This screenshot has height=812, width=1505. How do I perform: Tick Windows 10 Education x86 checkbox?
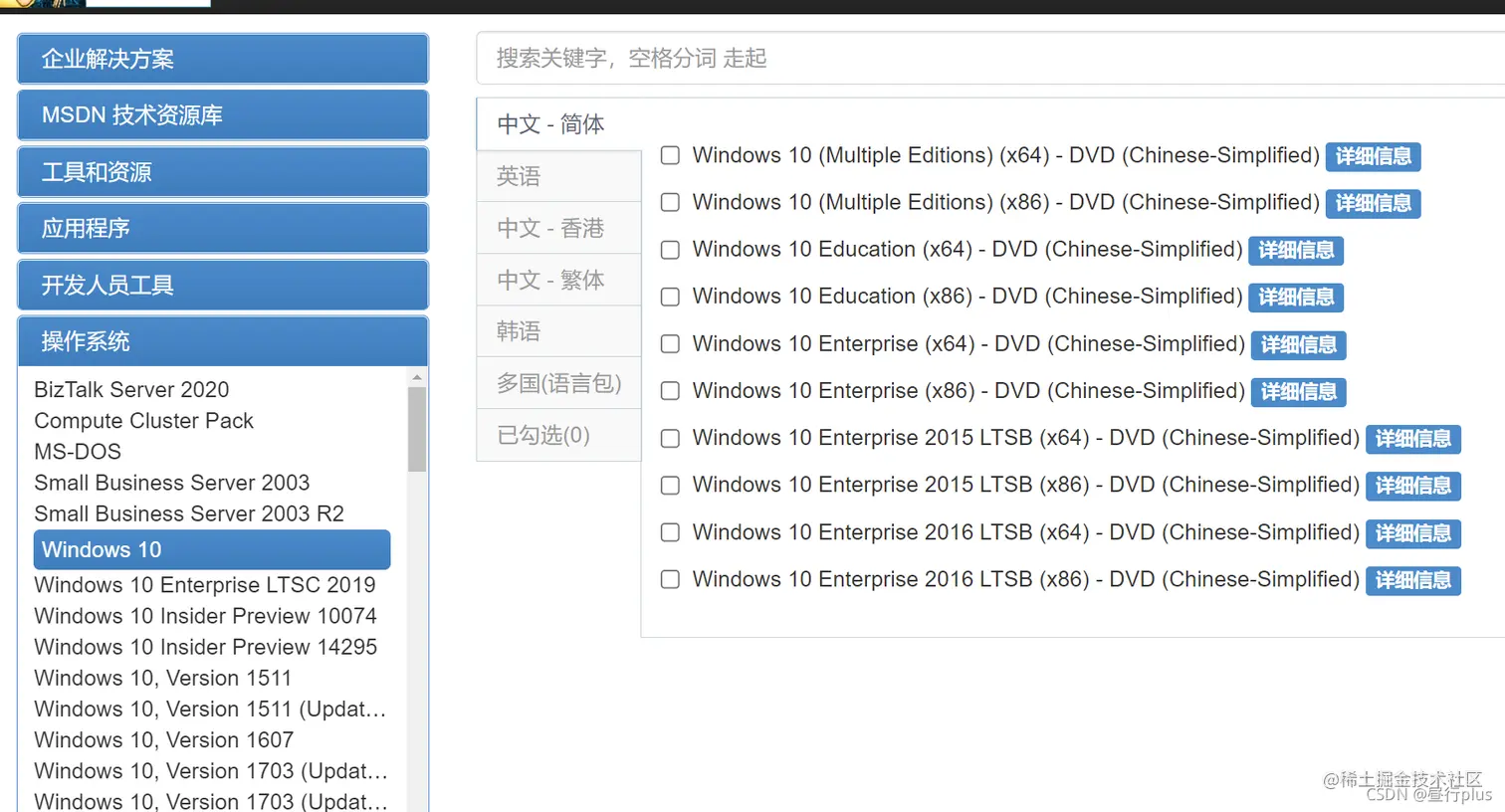(x=671, y=297)
